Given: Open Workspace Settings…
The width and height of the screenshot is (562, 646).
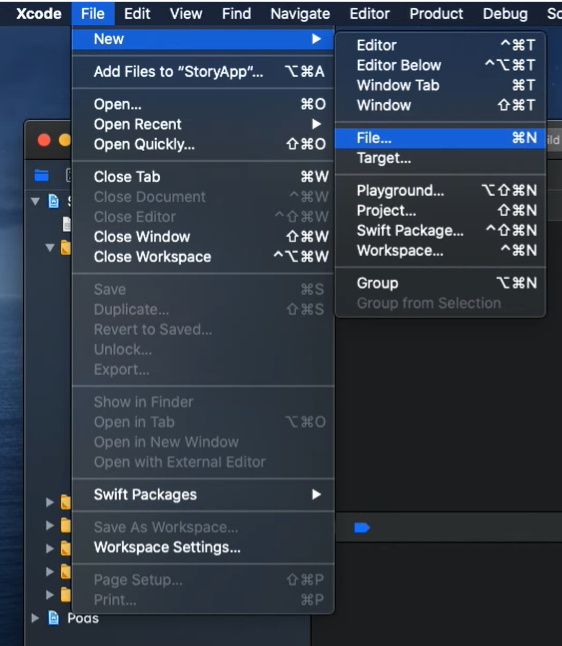Looking at the screenshot, I should (203, 547).
